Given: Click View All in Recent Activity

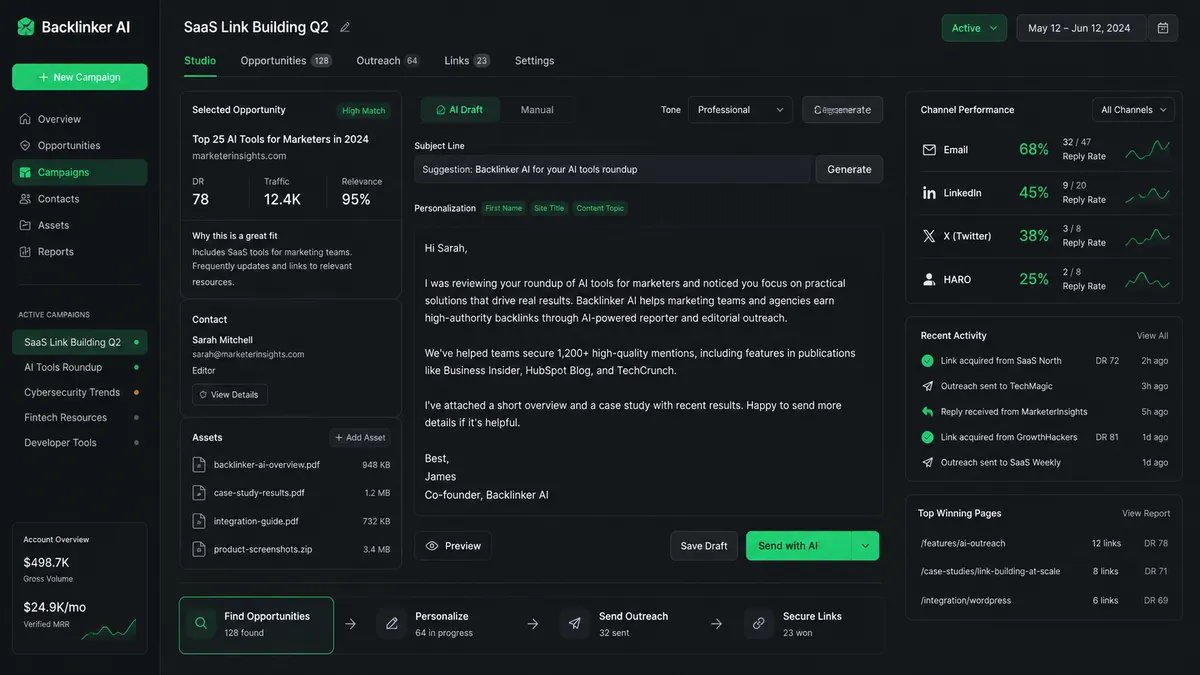Looking at the screenshot, I should pyautogui.click(x=1152, y=336).
